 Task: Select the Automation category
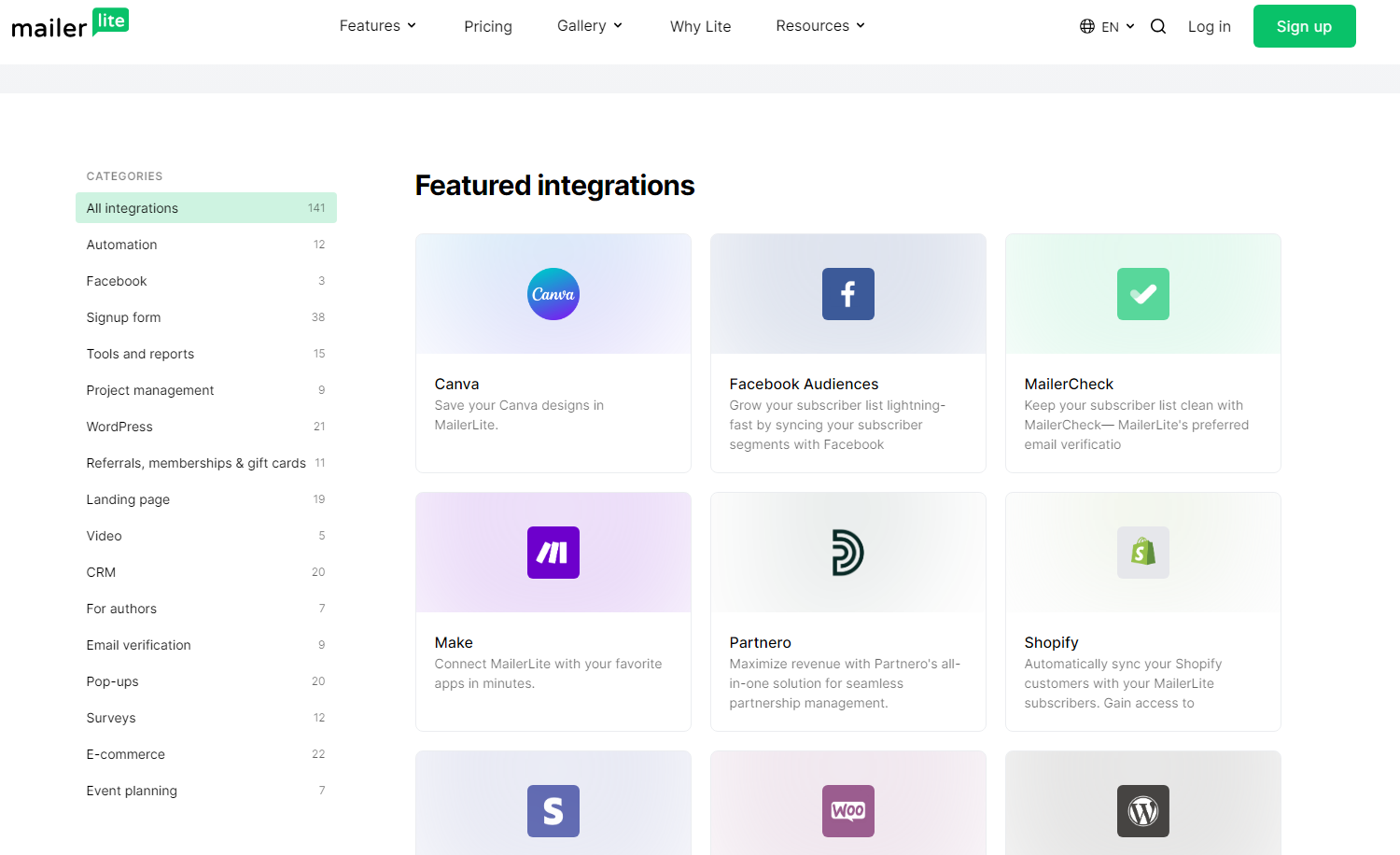coord(206,245)
